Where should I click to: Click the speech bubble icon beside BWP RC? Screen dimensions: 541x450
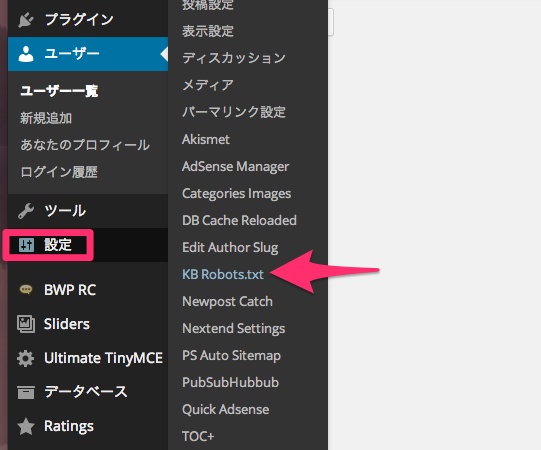(26, 289)
